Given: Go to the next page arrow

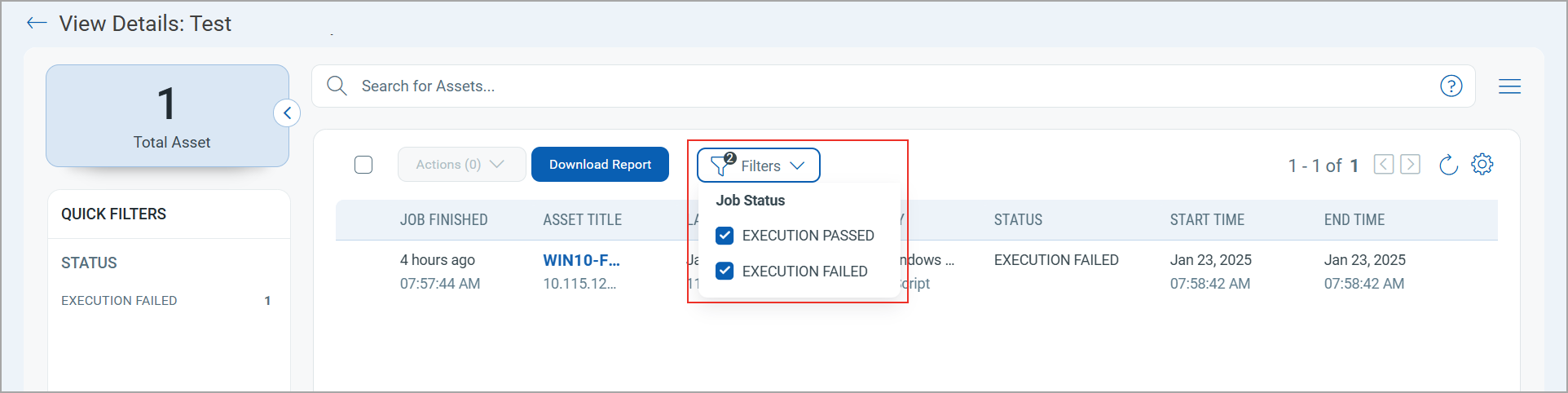Looking at the screenshot, I should click(x=1410, y=165).
